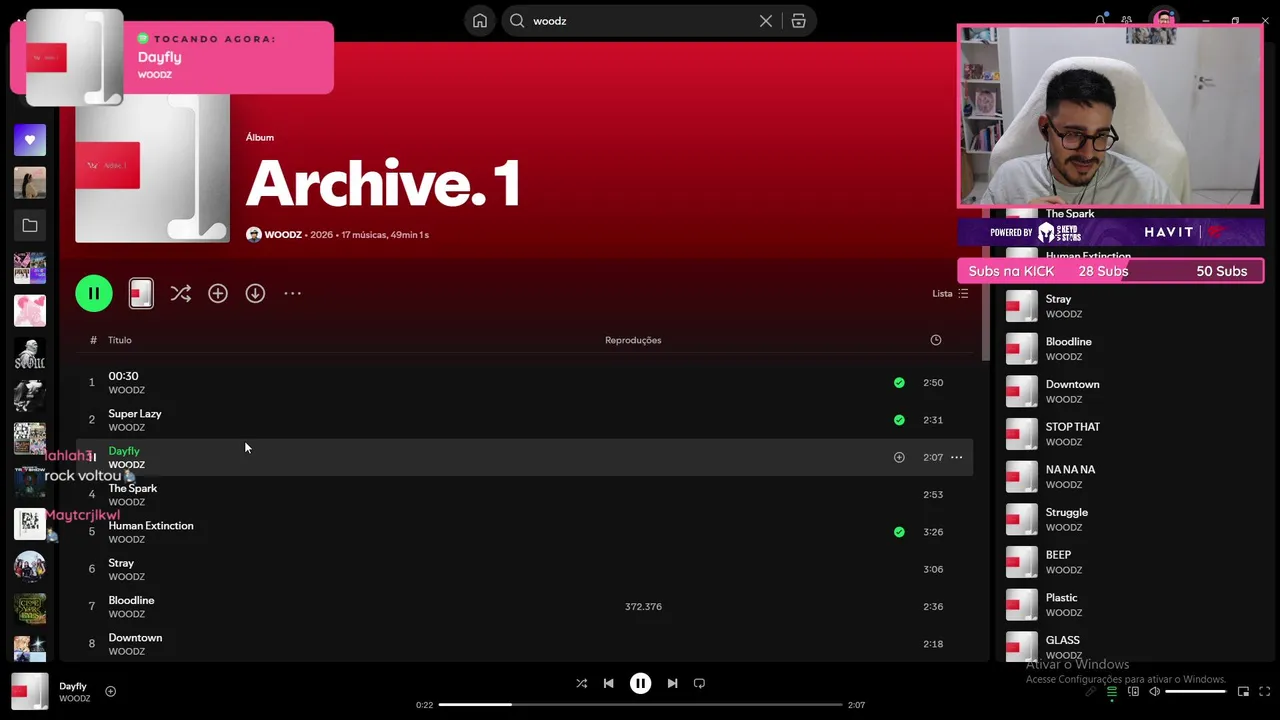Adjust the volume slider

pos(1196,691)
